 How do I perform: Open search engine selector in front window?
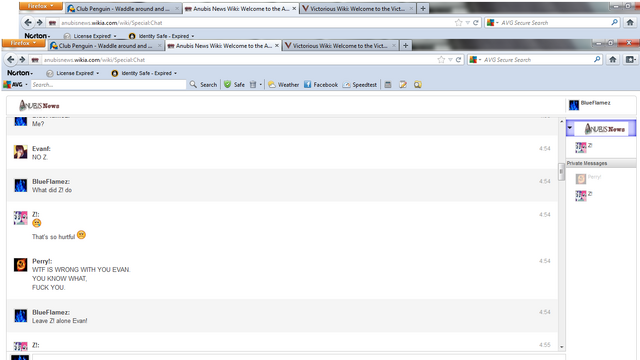click(x=476, y=60)
